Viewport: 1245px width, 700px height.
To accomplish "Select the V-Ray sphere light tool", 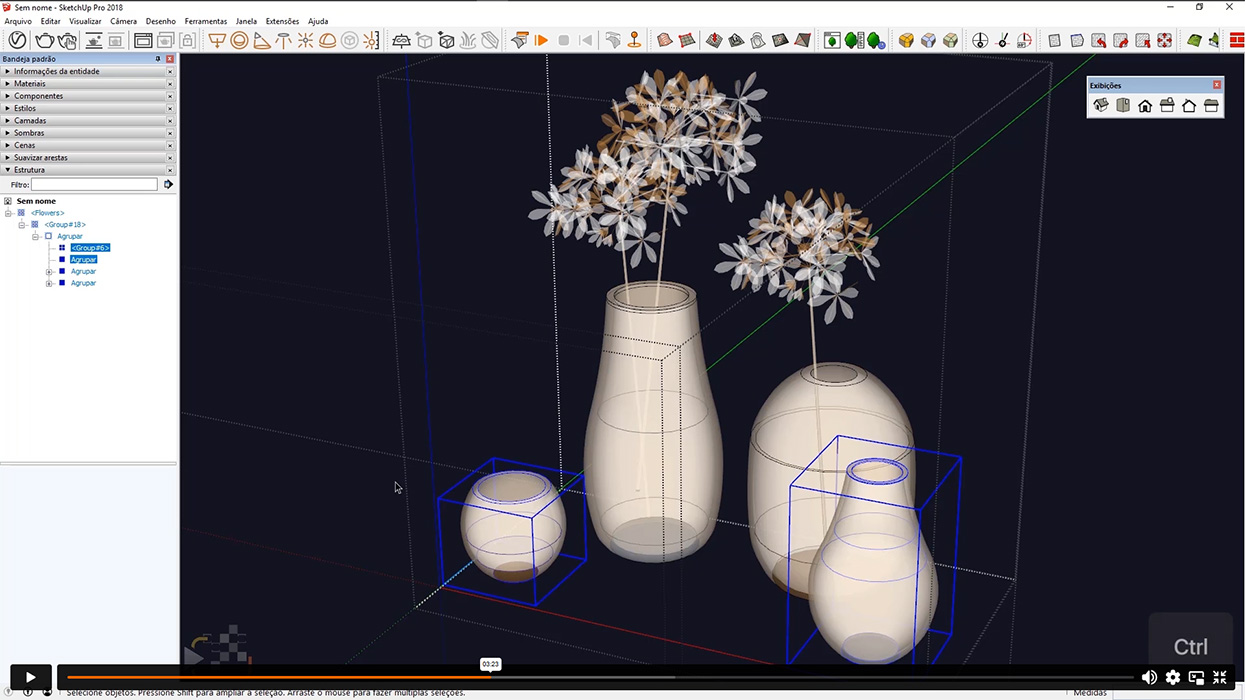I will click(239, 40).
